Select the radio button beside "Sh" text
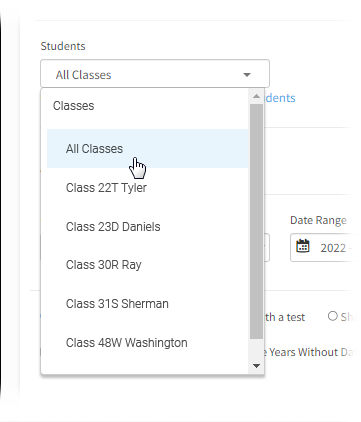Screen dimensions: 361x422 coord(333,316)
